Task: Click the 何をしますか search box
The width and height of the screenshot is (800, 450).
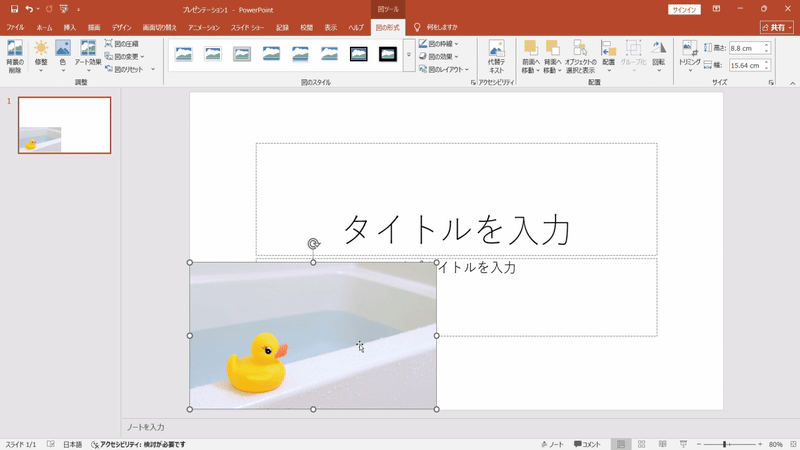Action: point(442,27)
